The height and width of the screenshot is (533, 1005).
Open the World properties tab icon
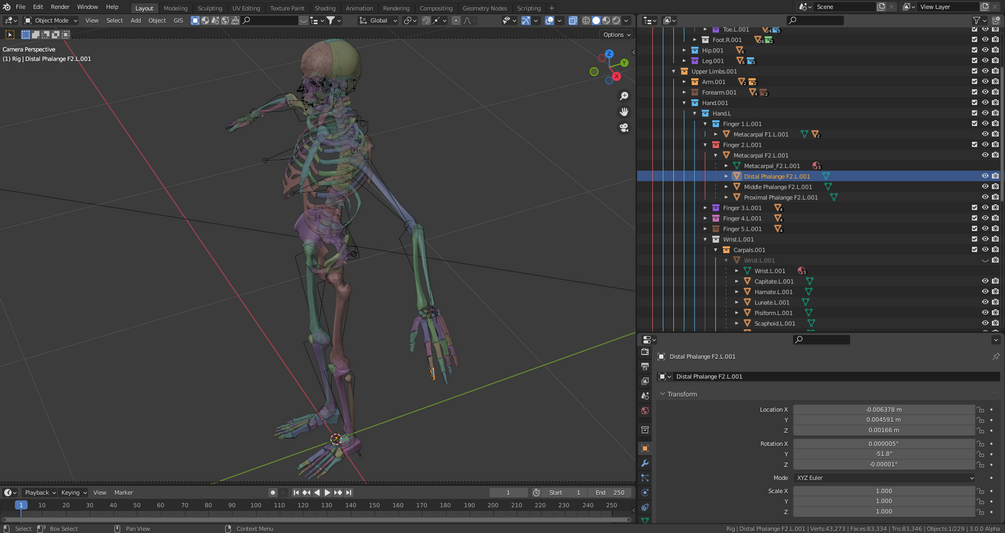(x=645, y=411)
